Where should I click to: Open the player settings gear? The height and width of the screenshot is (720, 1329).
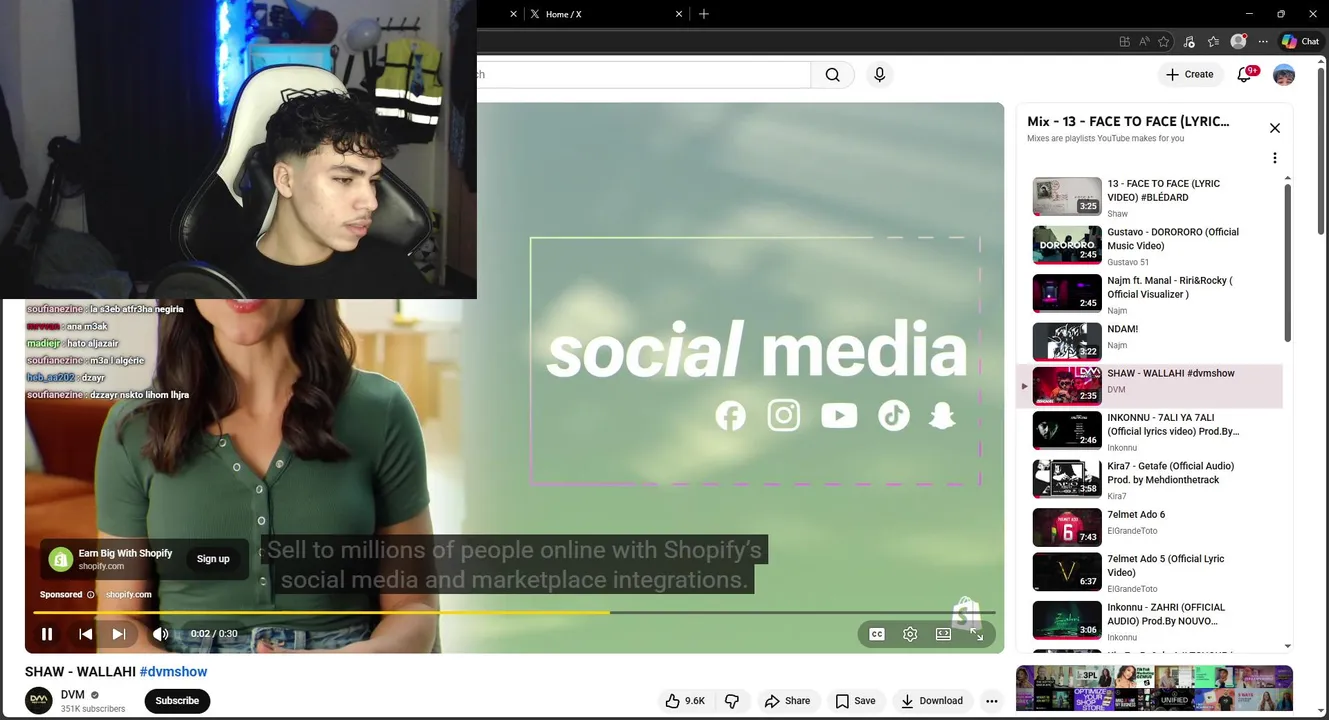910,634
